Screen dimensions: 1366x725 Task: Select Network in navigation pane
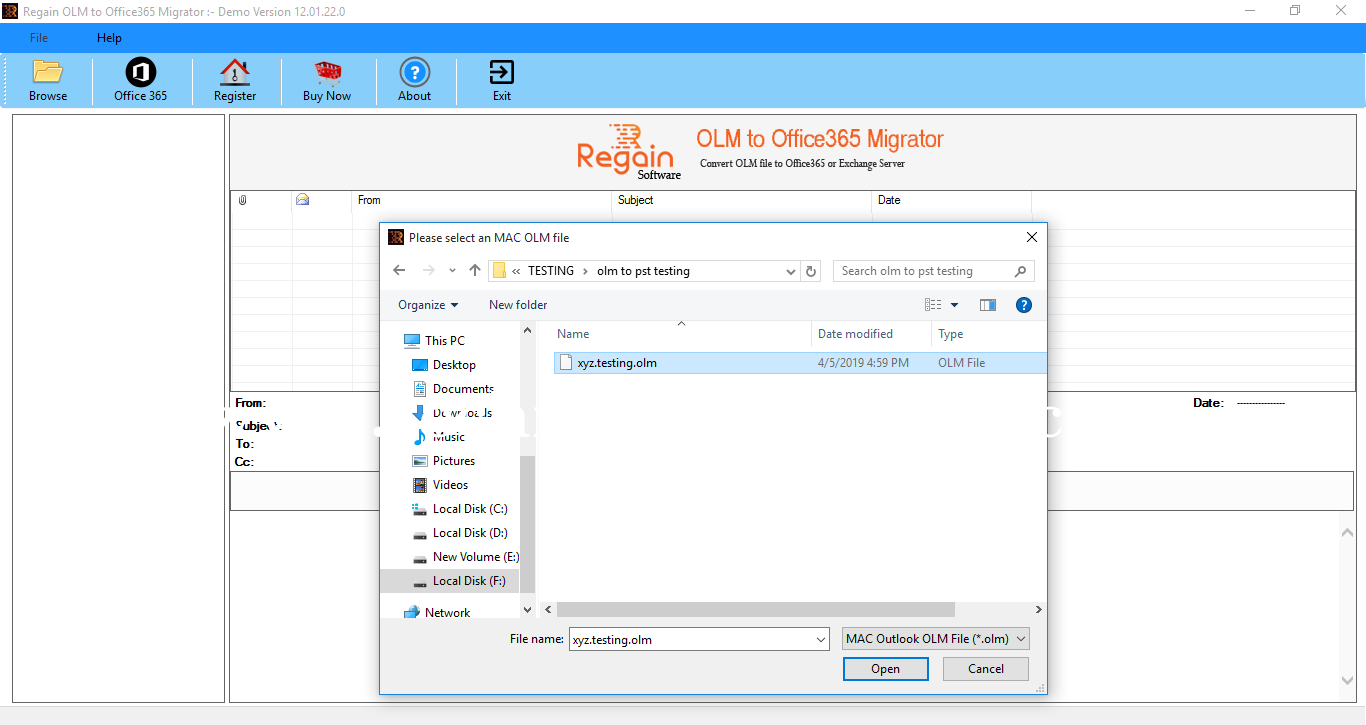[447, 613]
